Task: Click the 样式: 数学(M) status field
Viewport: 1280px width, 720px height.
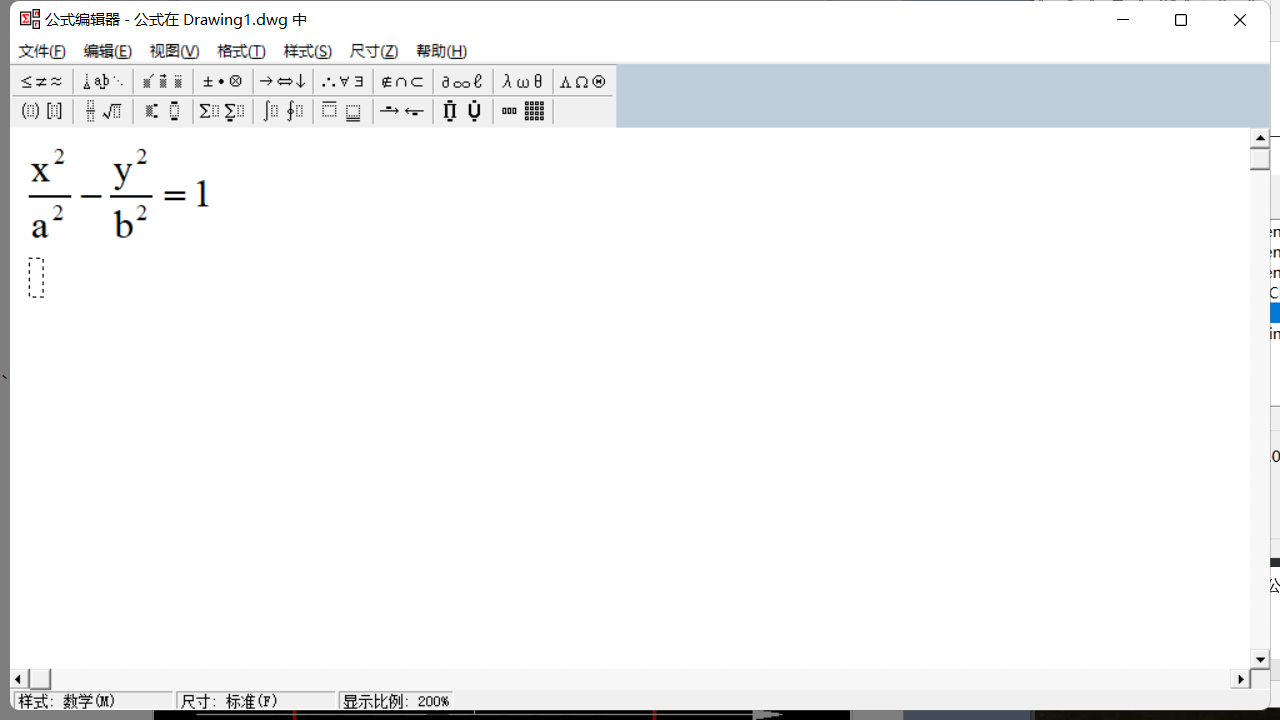Action: point(94,701)
